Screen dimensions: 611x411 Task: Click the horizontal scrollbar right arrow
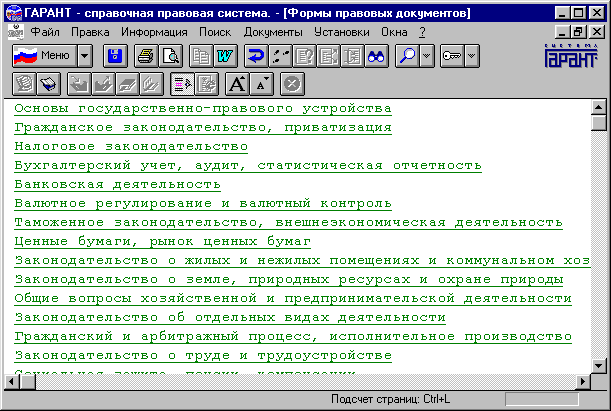[583, 381]
